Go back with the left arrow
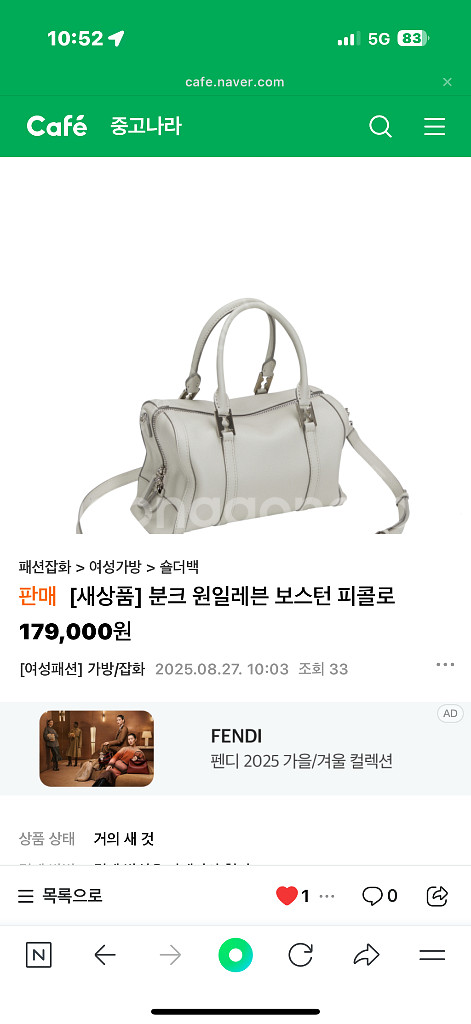This screenshot has height=1024, width=471. pyautogui.click(x=105, y=955)
